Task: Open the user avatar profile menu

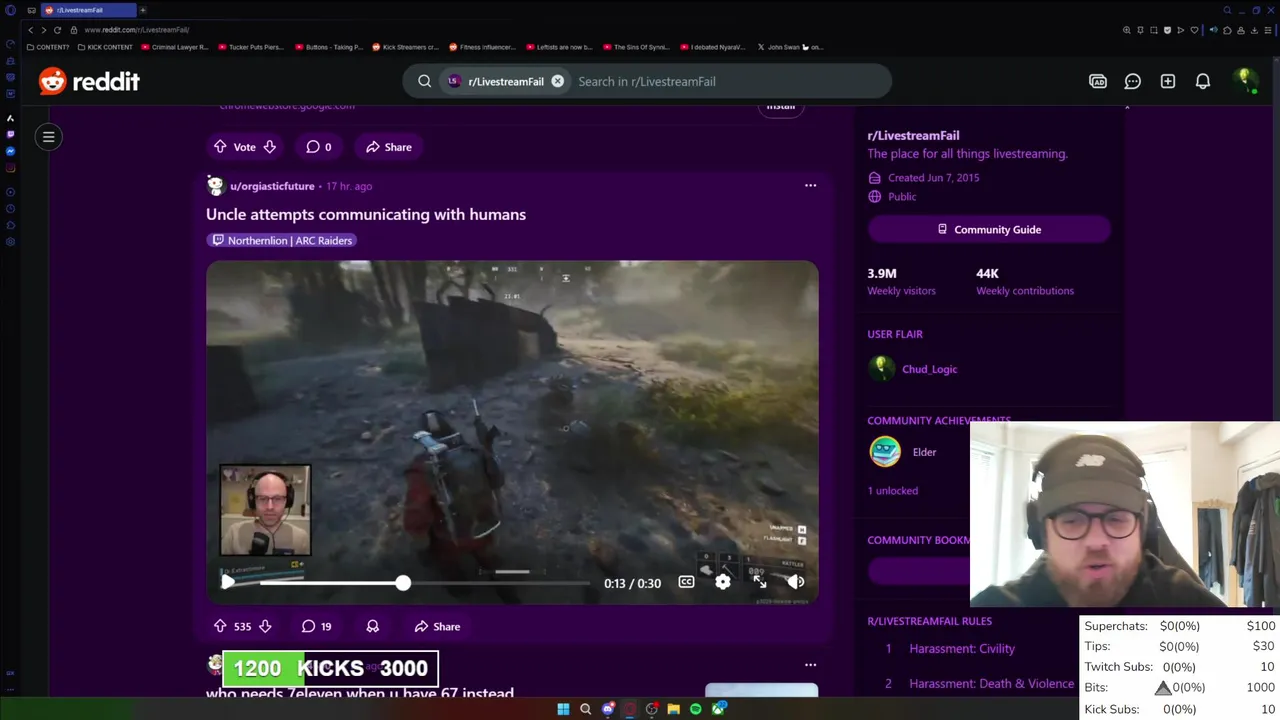Action: pos(1244,81)
